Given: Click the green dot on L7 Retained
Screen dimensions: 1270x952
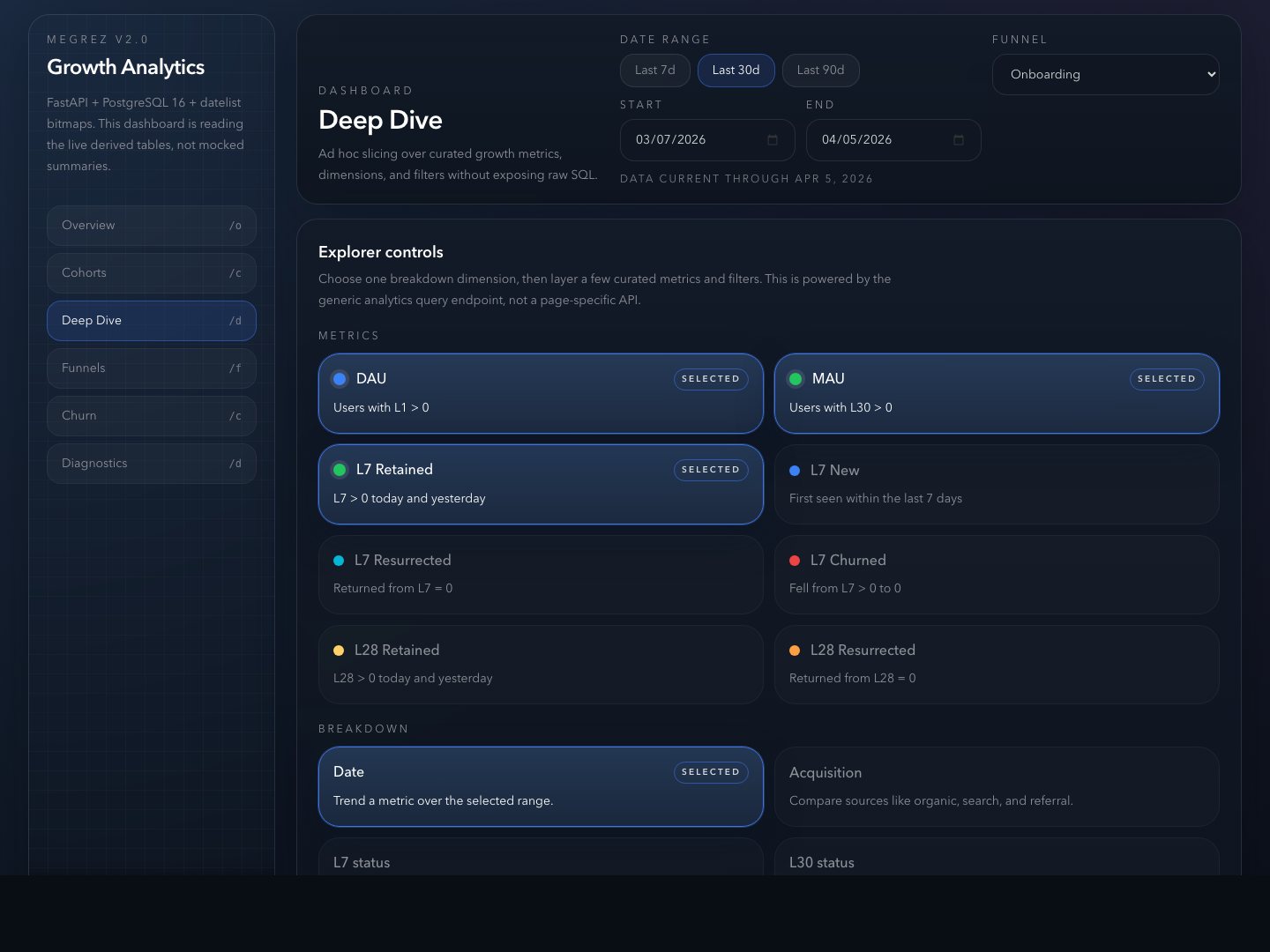Looking at the screenshot, I should click(x=340, y=470).
